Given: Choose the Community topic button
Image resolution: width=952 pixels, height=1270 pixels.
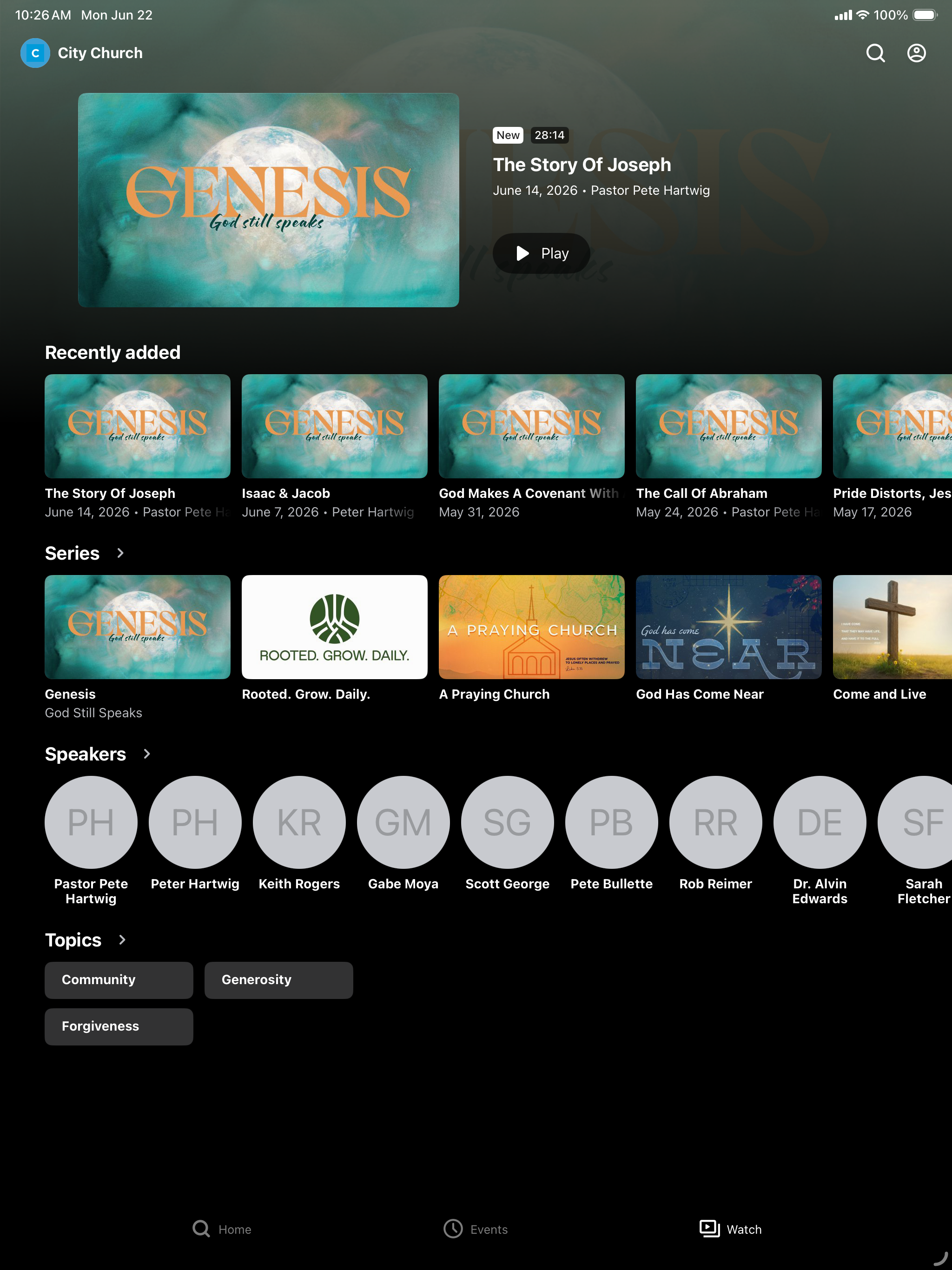Looking at the screenshot, I should click(x=119, y=980).
